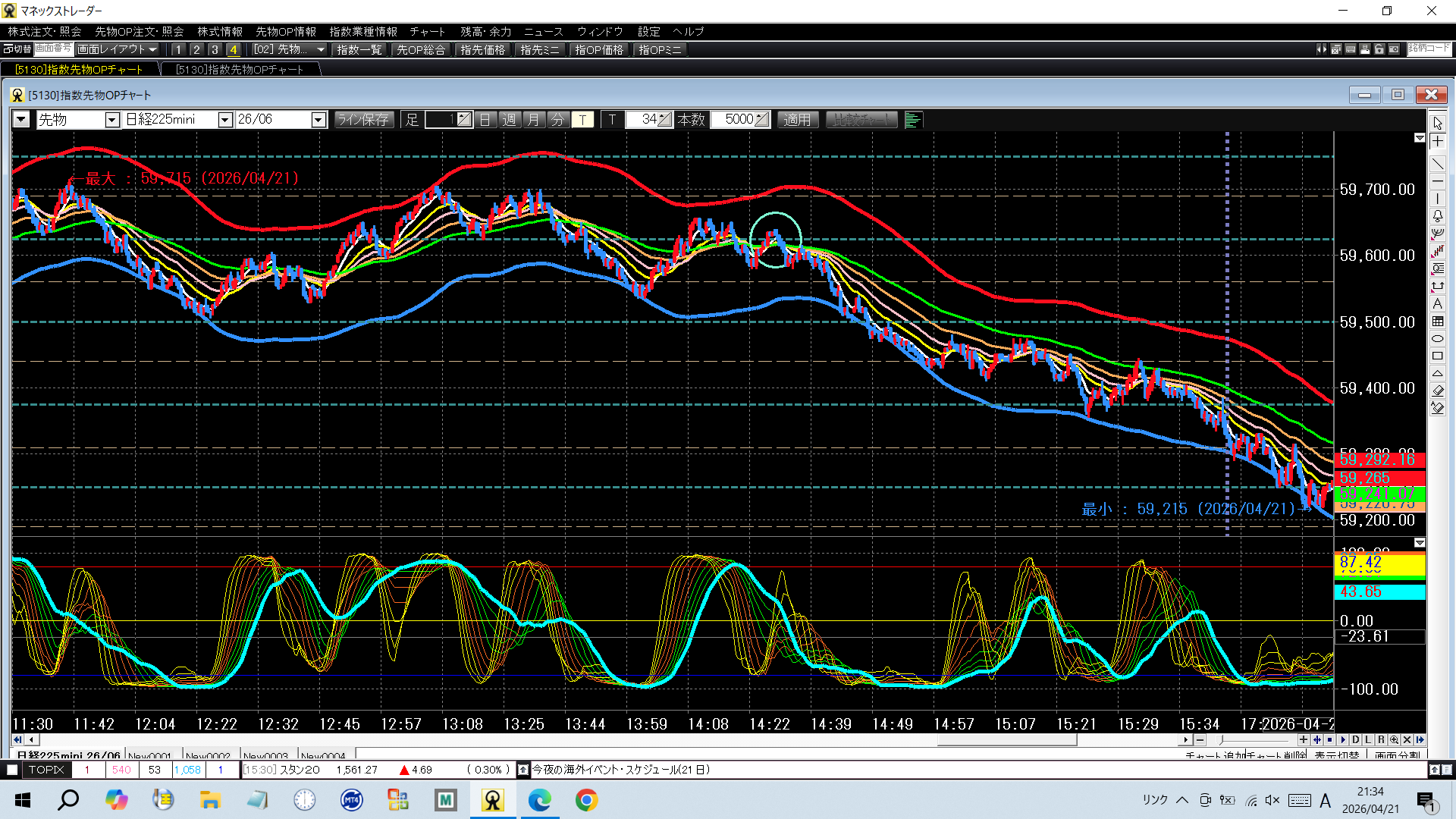Toggle the 分 minute timeframe button
1456x819 pixels.
coord(557,120)
